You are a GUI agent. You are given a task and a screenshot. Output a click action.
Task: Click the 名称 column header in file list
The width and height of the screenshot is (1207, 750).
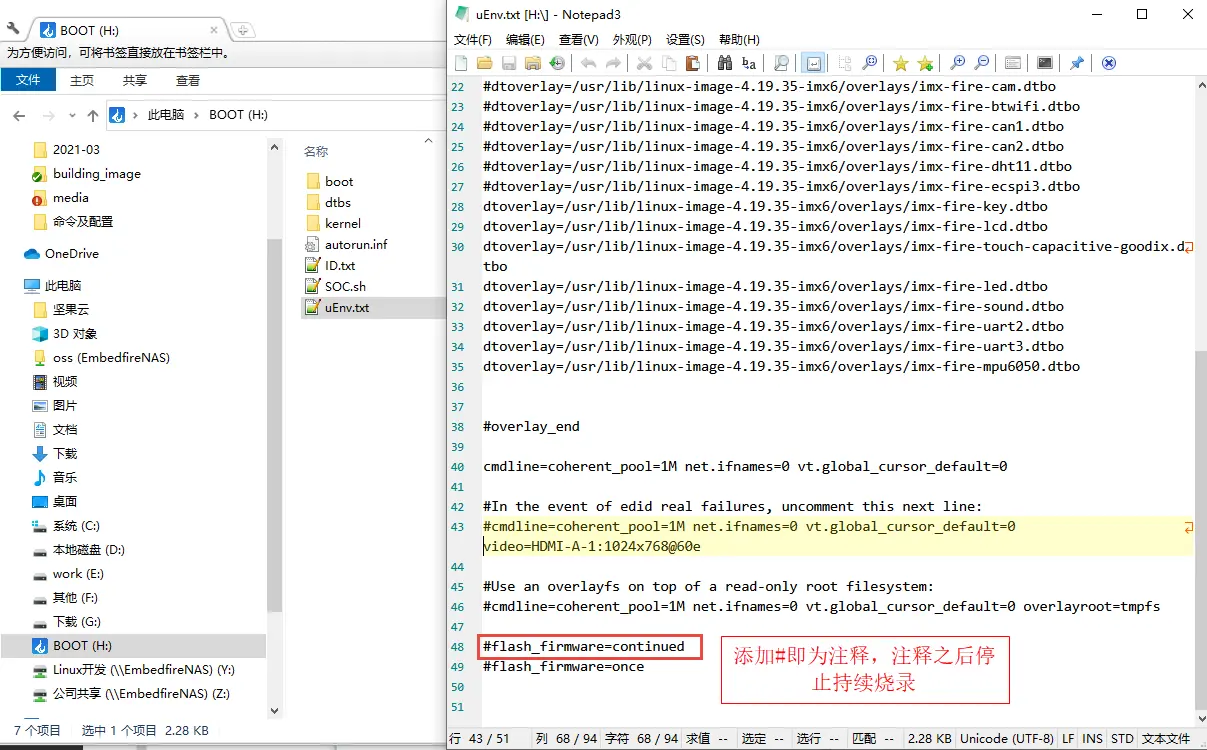pos(316,151)
